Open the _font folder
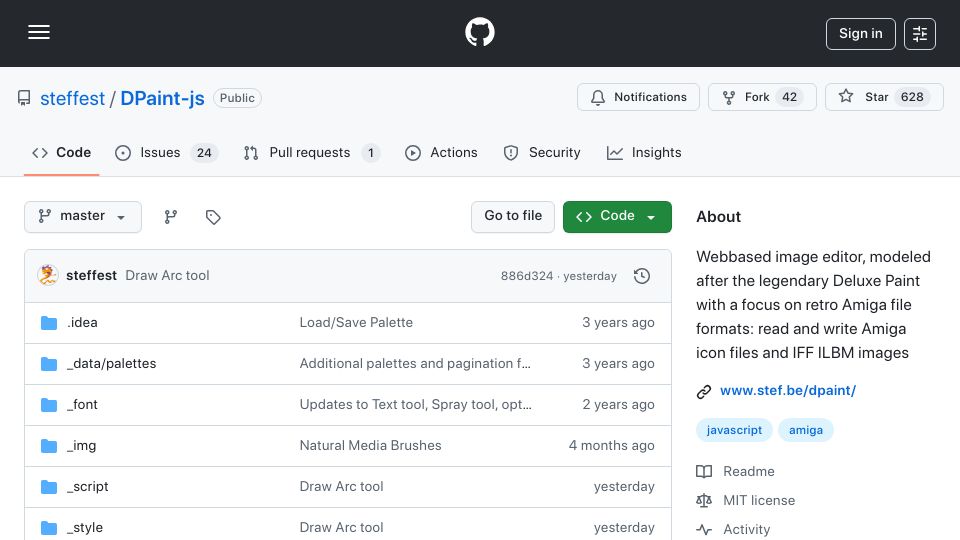Screen dimensions: 960x540 [82, 405]
